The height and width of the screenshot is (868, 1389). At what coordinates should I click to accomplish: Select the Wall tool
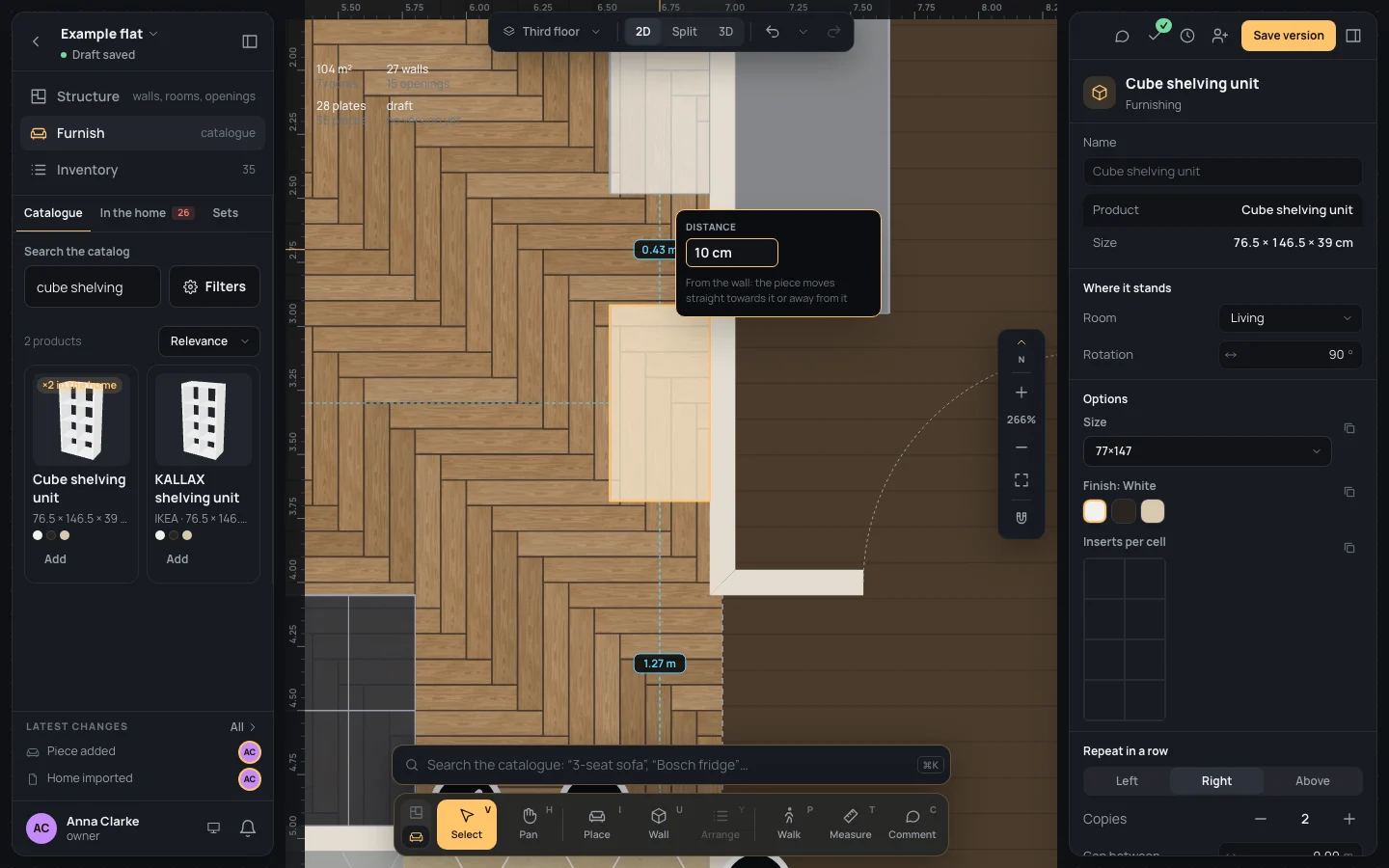(x=659, y=823)
